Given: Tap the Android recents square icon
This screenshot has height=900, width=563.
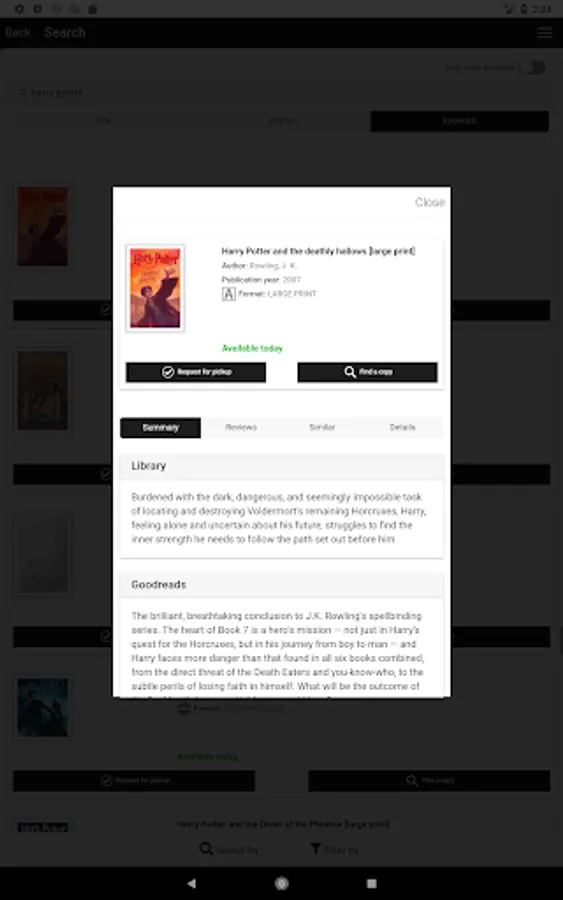Looking at the screenshot, I should (x=371, y=883).
